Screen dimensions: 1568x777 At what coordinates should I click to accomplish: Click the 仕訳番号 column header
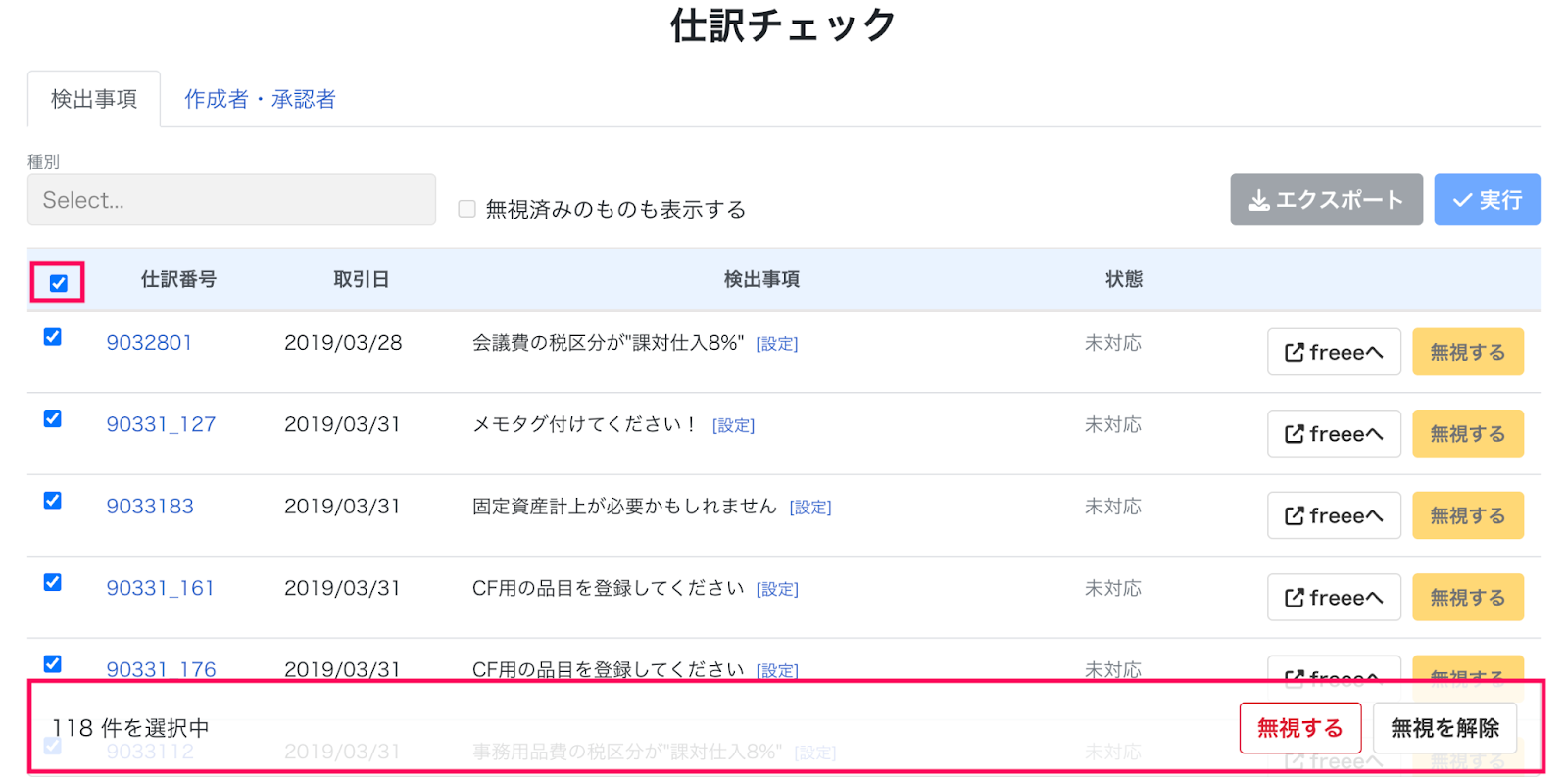tap(178, 279)
